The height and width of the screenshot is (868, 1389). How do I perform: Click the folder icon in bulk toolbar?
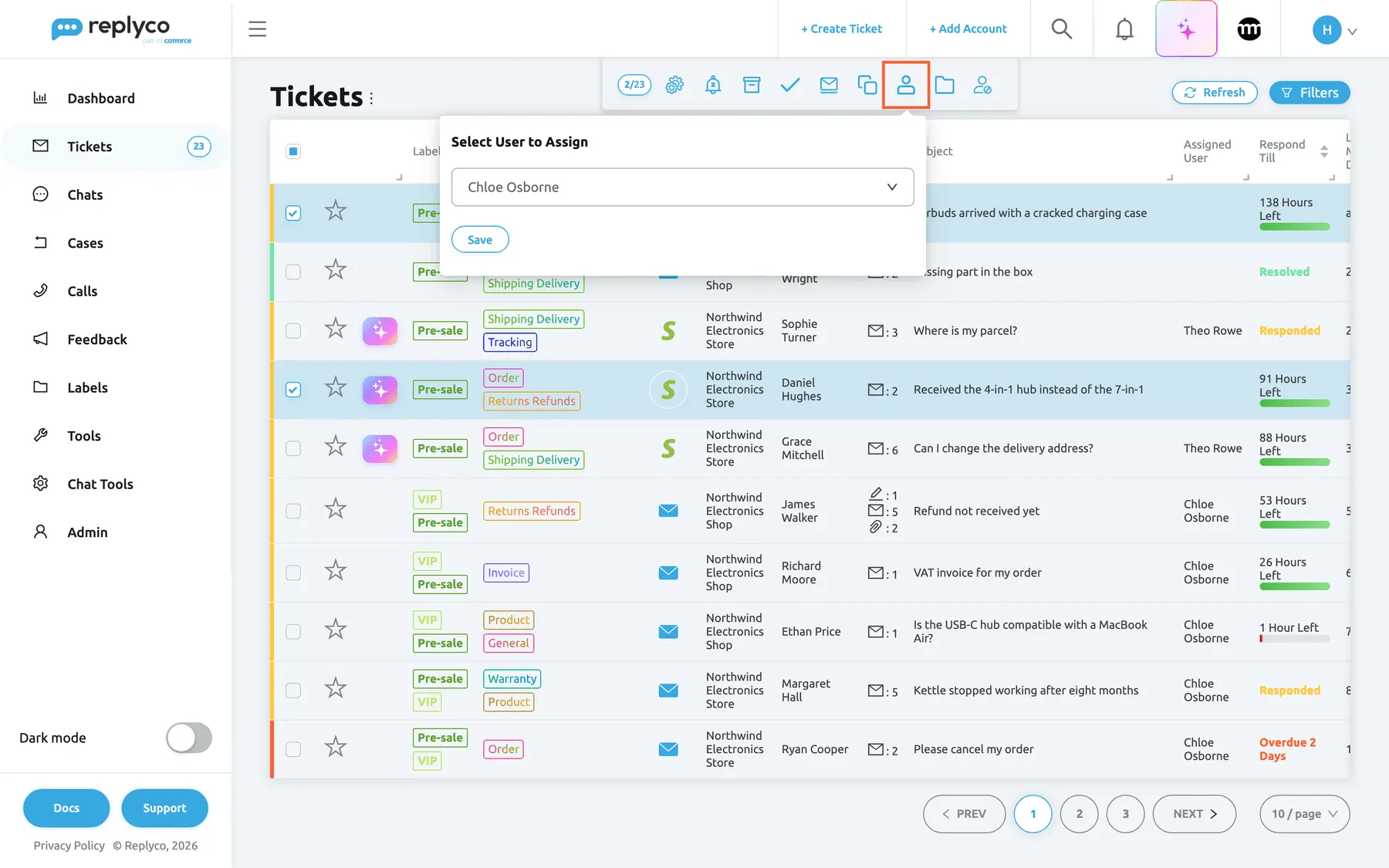945,85
